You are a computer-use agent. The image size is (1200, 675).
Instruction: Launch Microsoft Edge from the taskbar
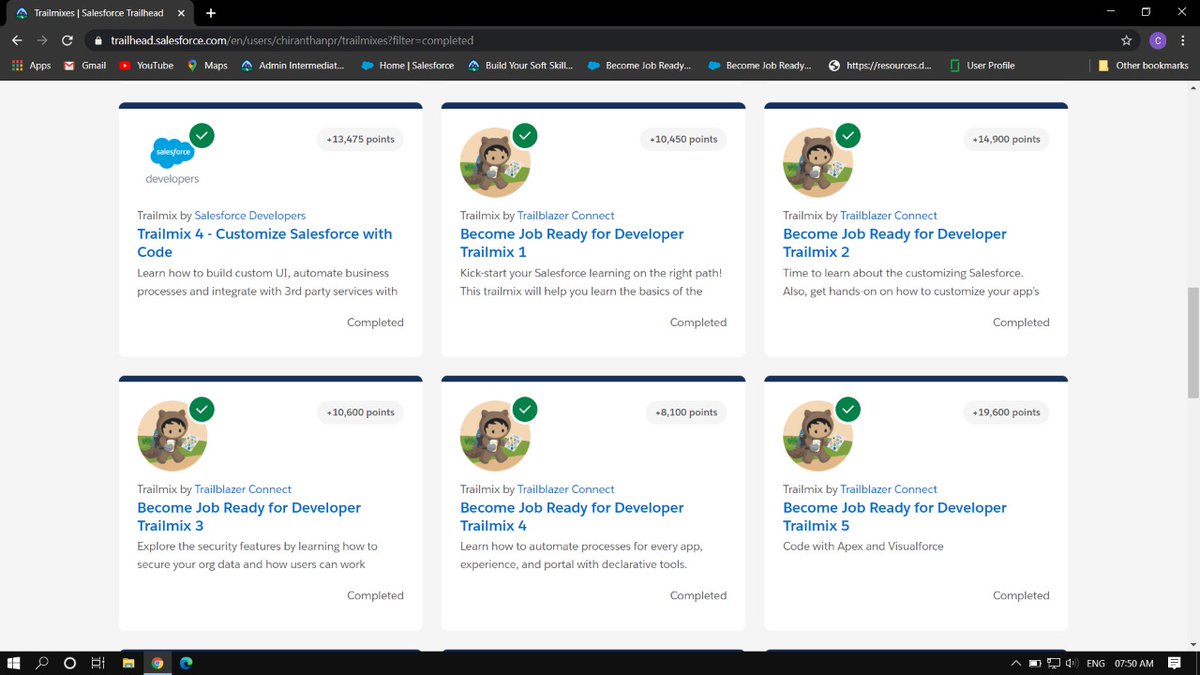tap(186, 662)
